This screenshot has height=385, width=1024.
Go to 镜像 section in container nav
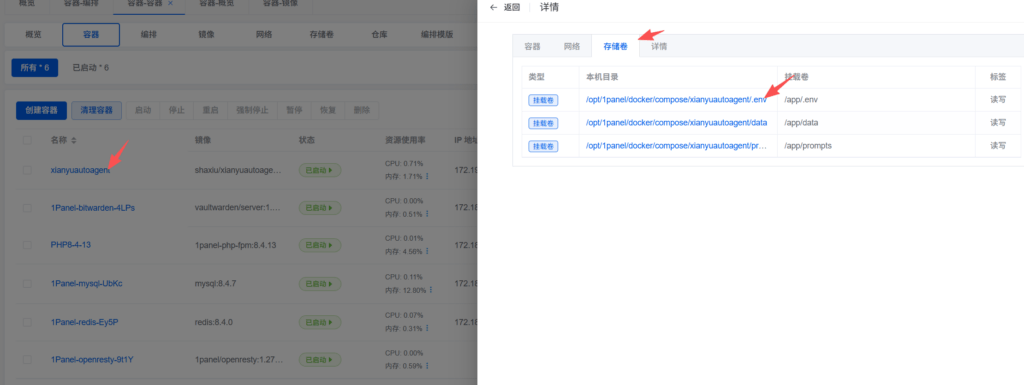[206, 35]
